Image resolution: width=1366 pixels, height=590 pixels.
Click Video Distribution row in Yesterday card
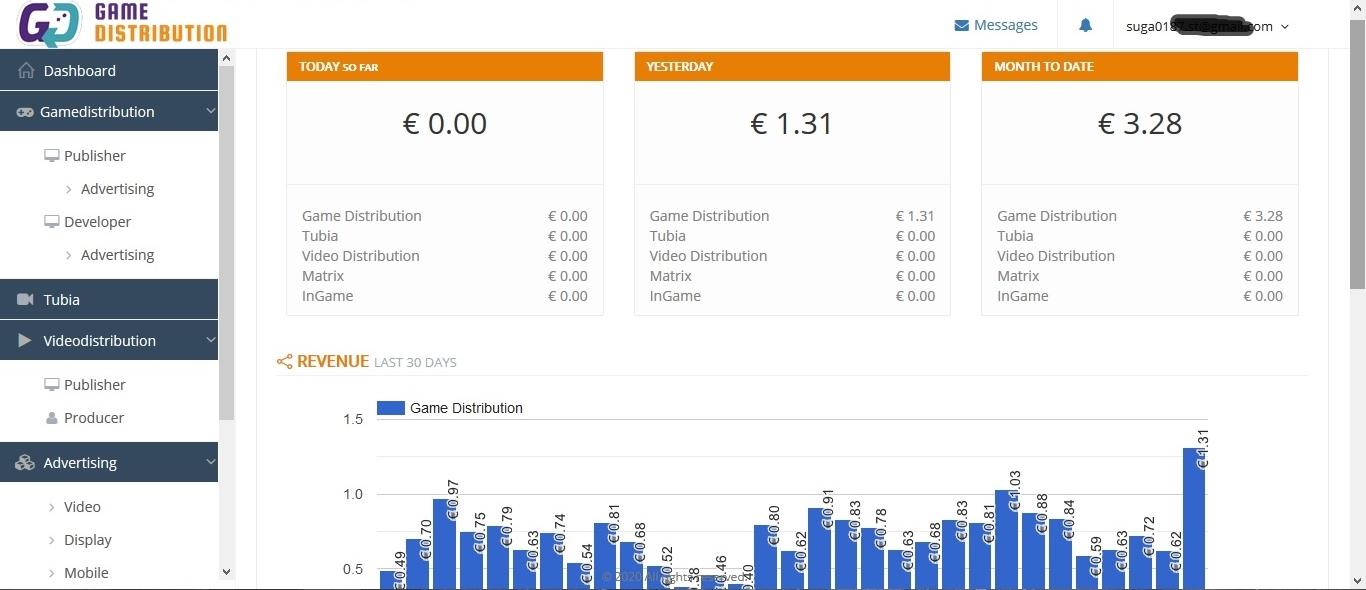(792, 256)
